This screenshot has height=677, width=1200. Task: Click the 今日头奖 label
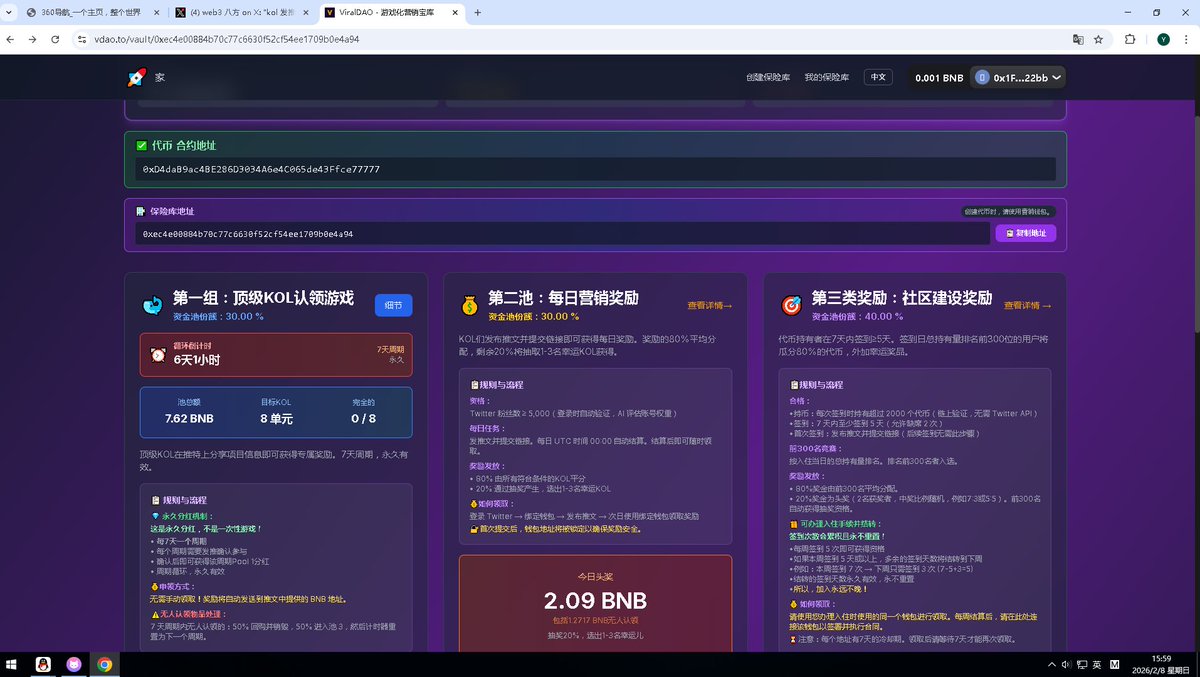click(x=594, y=576)
